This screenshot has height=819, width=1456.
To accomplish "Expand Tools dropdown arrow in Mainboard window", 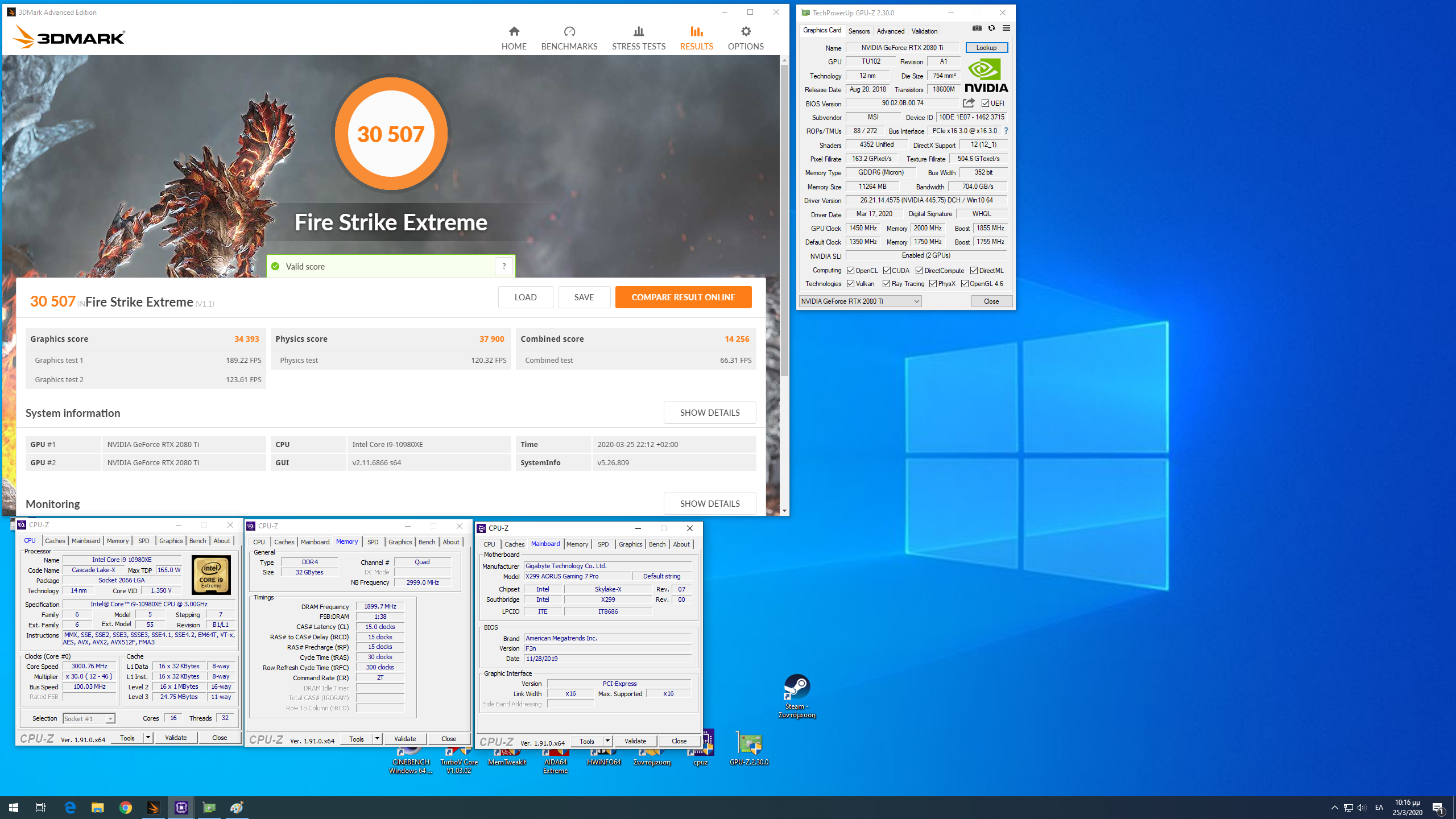I will pyautogui.click(x=607, y=741).
